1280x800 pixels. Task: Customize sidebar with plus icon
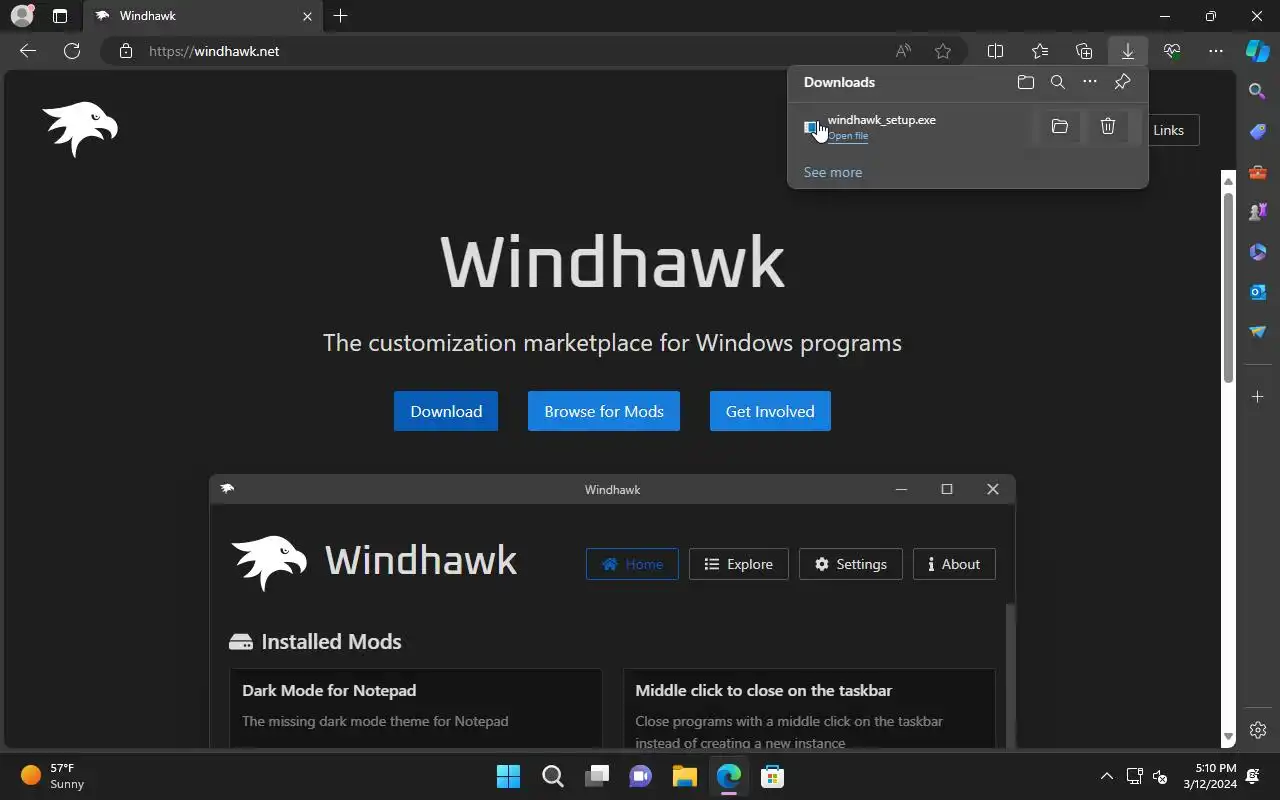pyautogui.click(x=1258, y=397)
